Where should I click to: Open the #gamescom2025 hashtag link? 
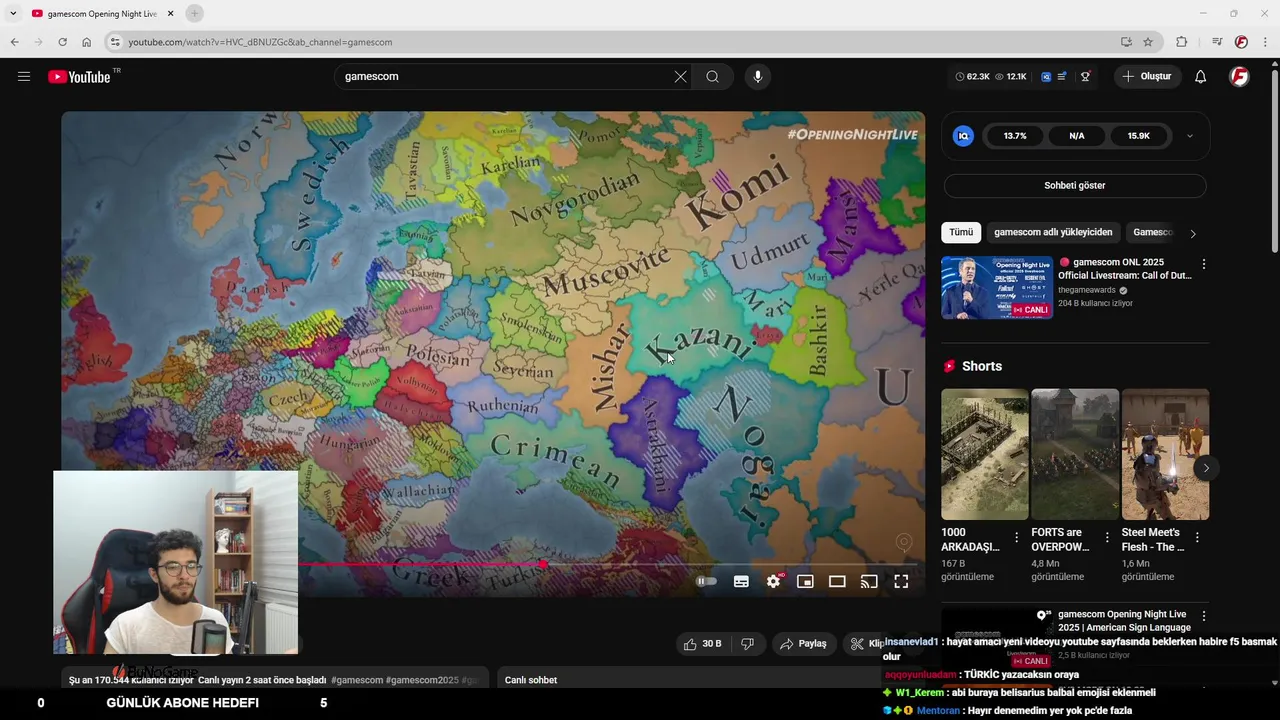[x=422, y=680]
